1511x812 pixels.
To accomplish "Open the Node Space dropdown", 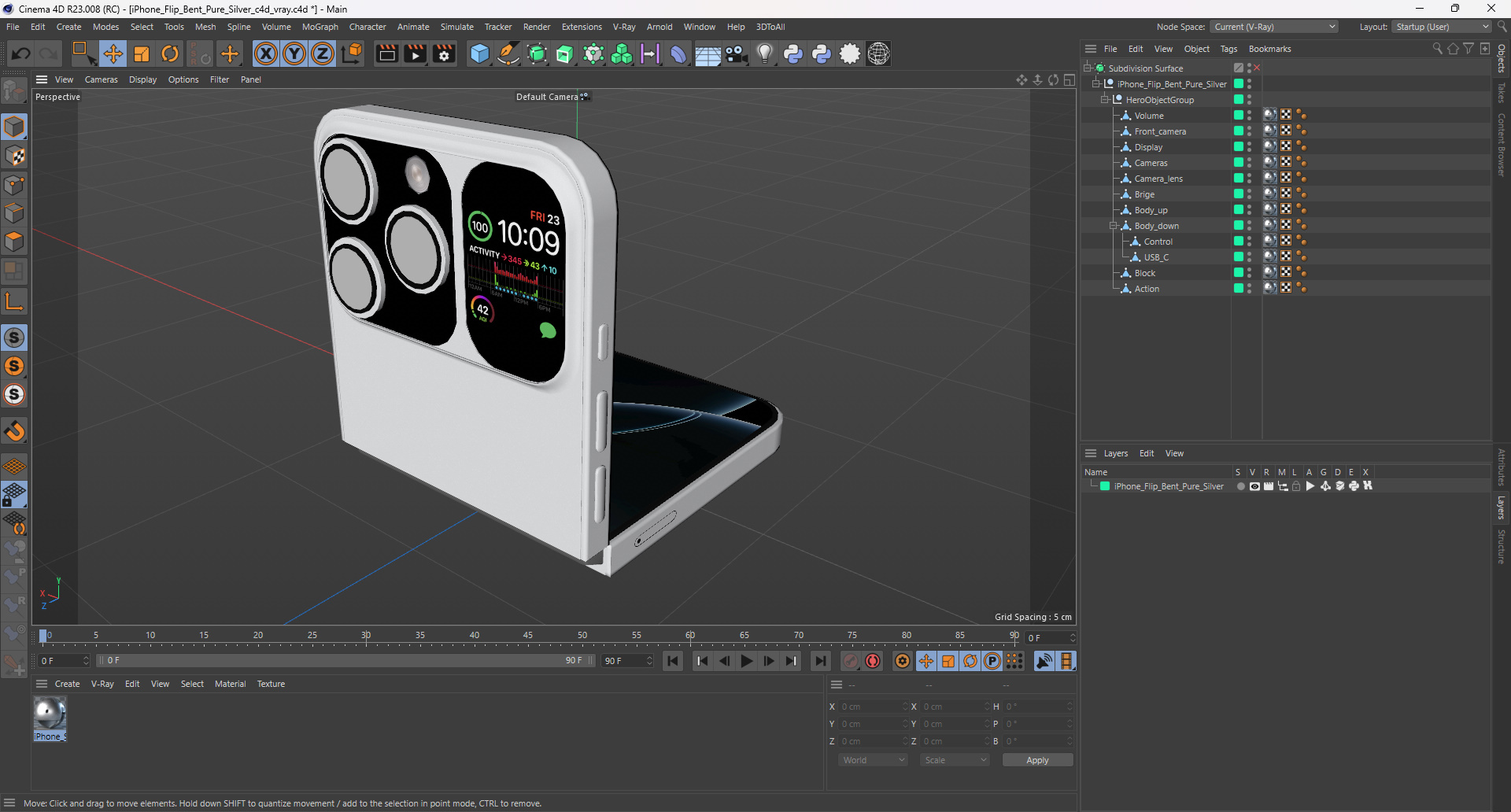I will (x=1274, y=27).
